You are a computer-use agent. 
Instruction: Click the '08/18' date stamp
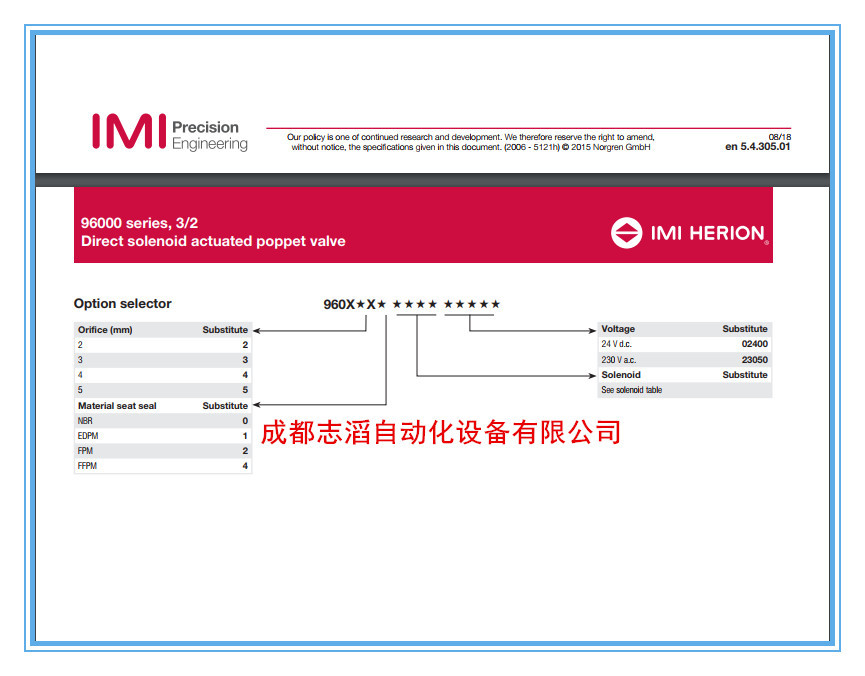(x=779, y=137)
